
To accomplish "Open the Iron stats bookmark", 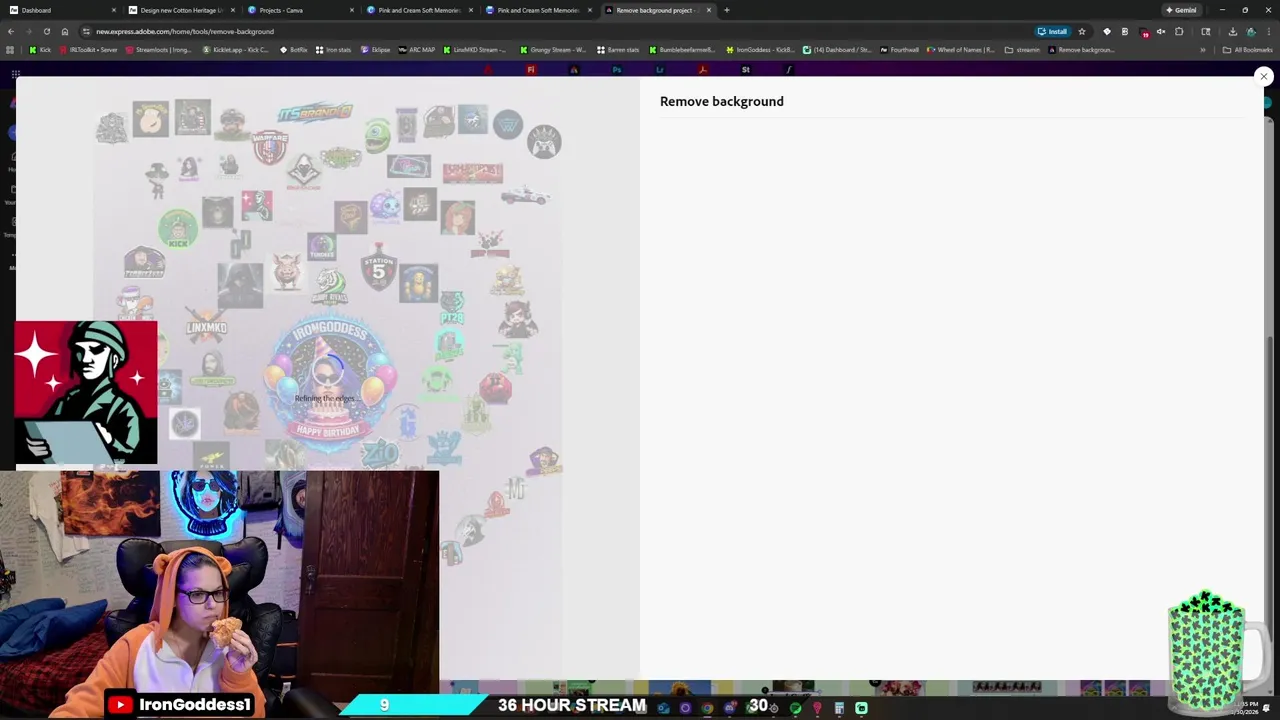I will [333, 50].
